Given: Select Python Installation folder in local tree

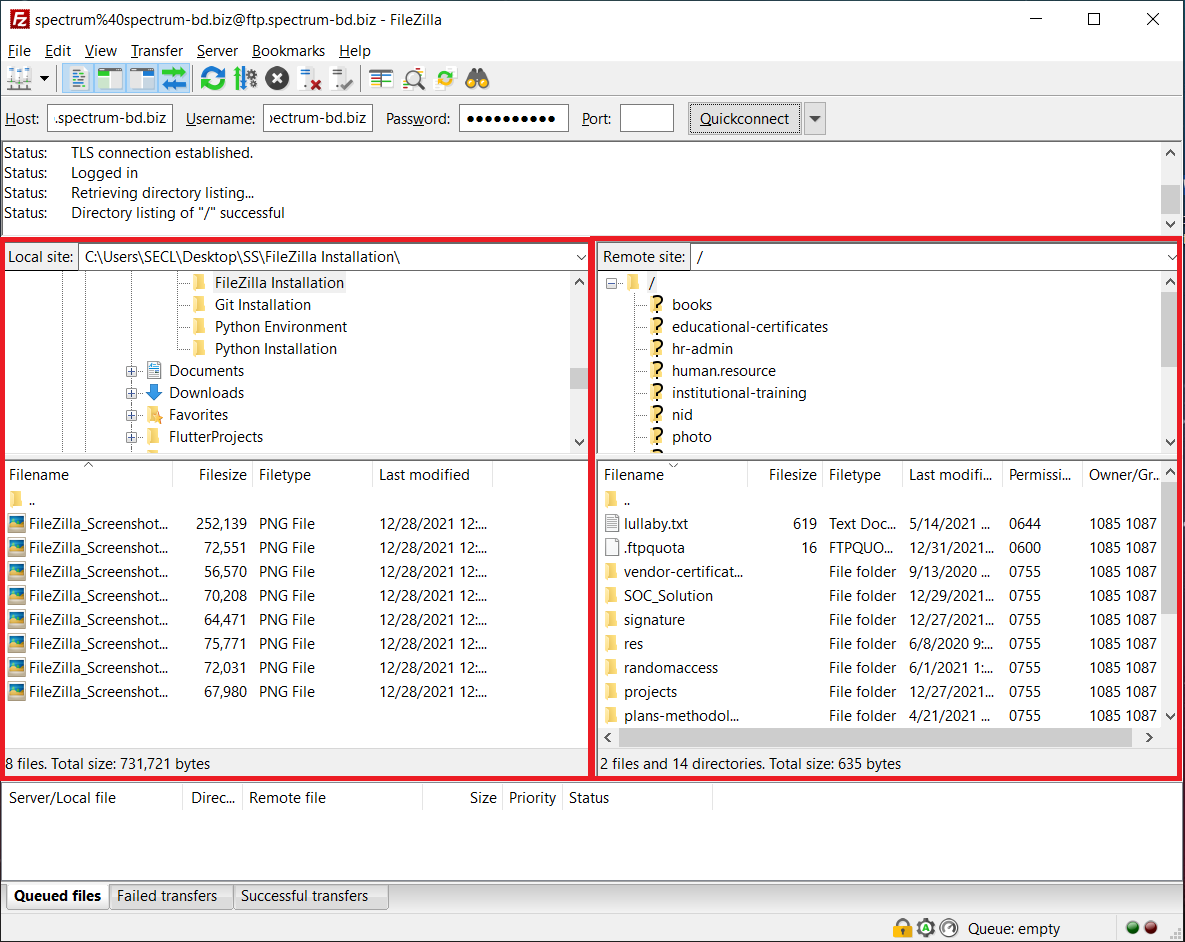Looking at the screenshot, I should coord(275,349).
